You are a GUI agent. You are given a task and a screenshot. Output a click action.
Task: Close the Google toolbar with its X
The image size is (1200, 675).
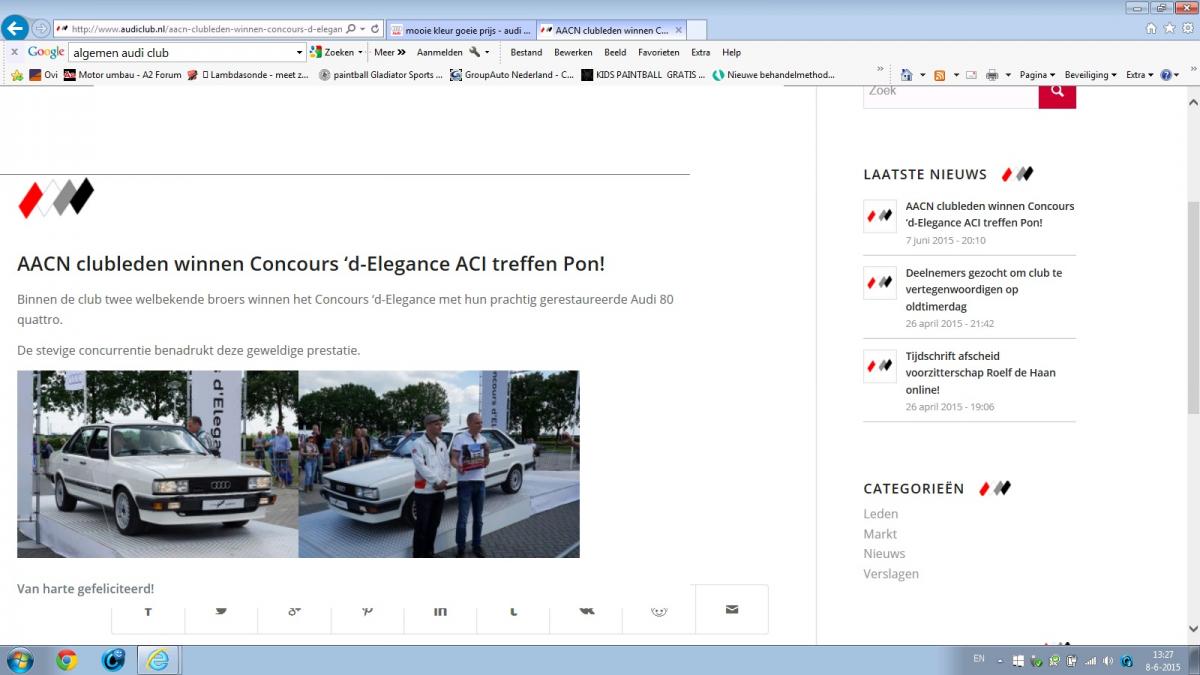(14, 52)
